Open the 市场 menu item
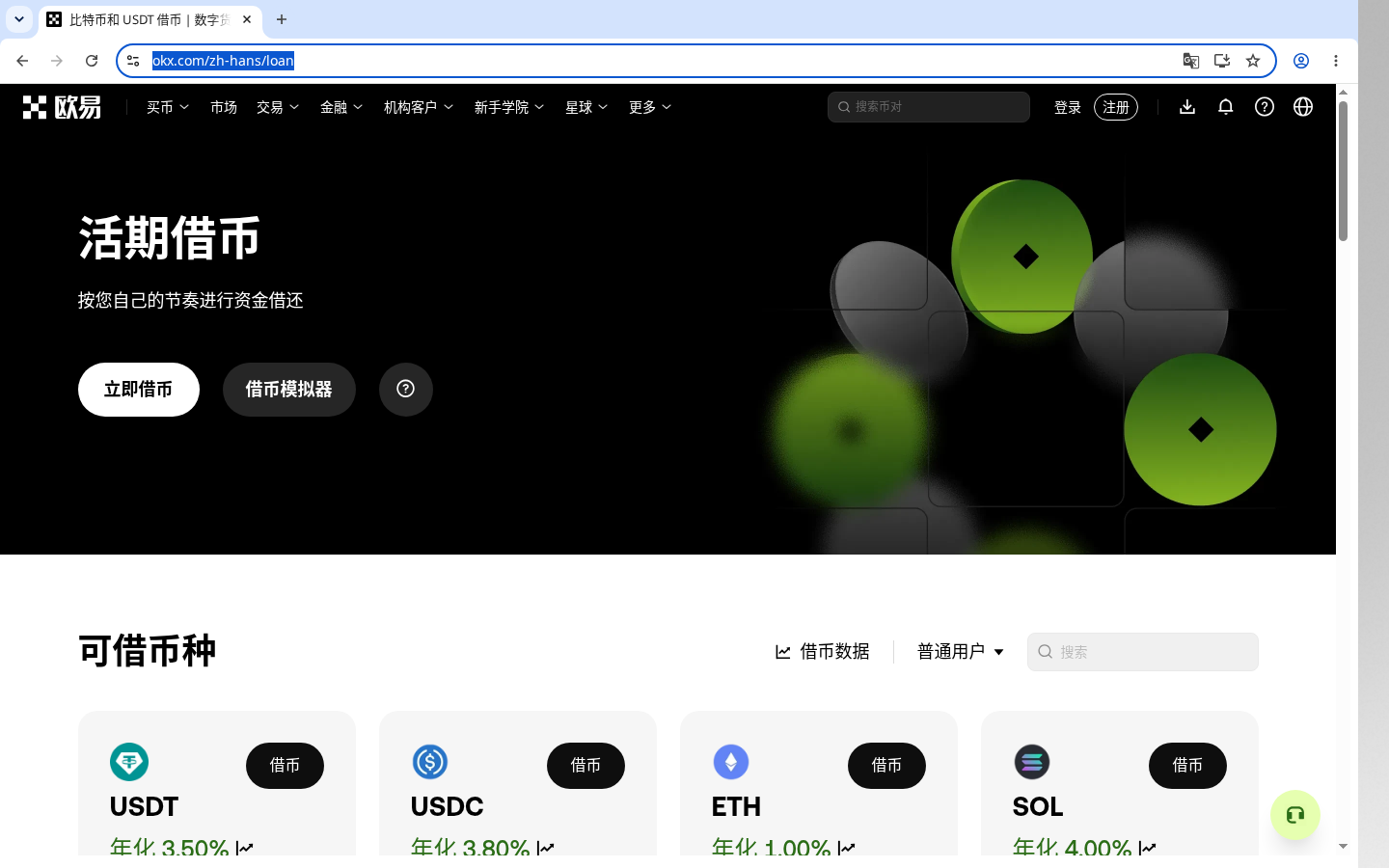Screen dimensions: 1389x868 (x=224, y=107)
